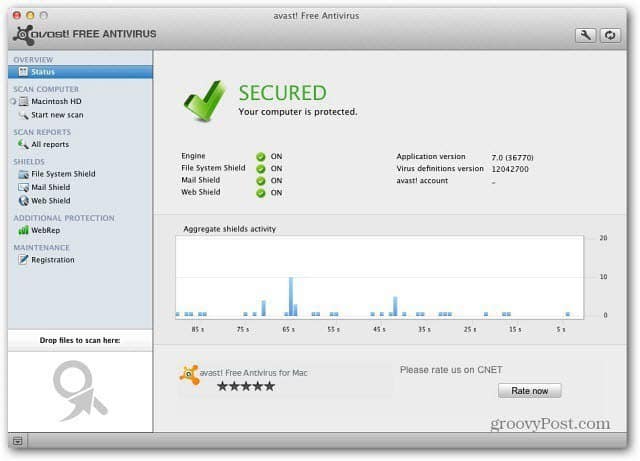Click 'Please rate us on CNET' text

[451, 370]
